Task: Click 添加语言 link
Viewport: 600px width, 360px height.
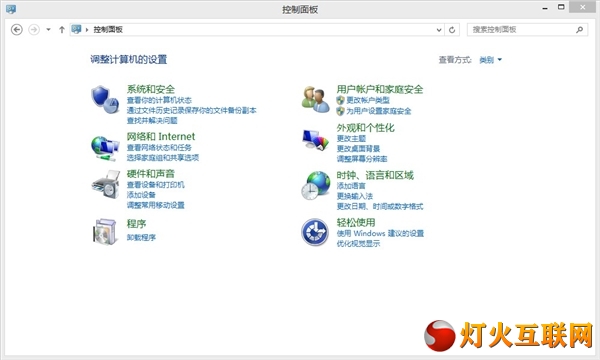Action: (351, 186)
